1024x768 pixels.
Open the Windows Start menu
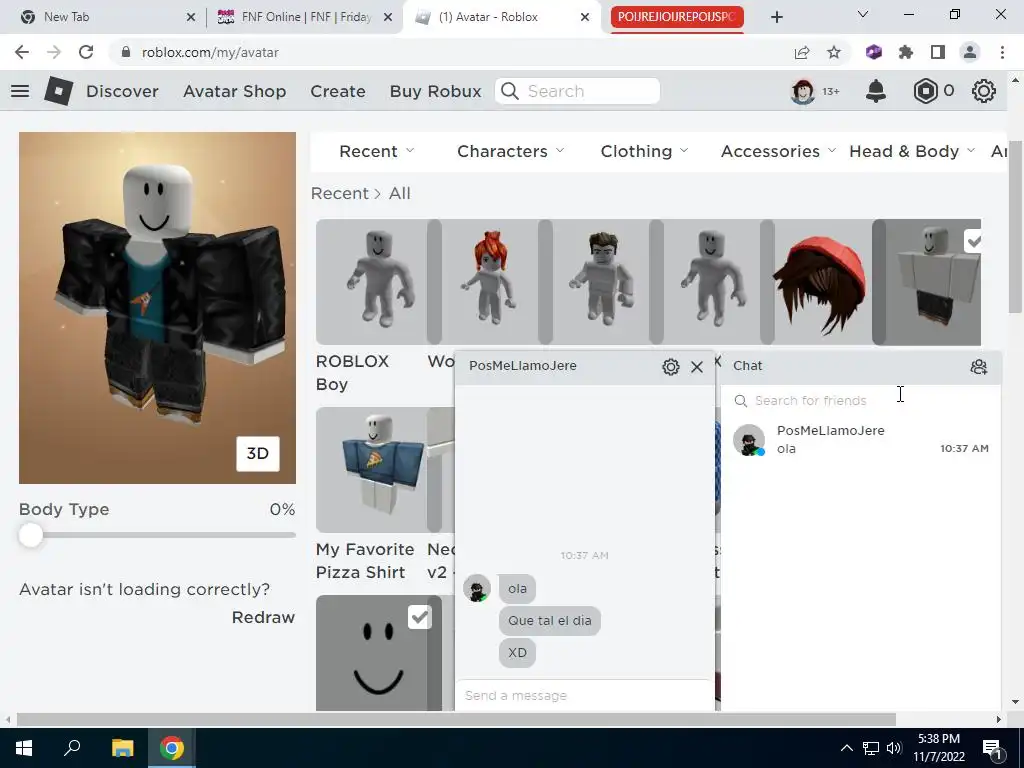[24, 748]
